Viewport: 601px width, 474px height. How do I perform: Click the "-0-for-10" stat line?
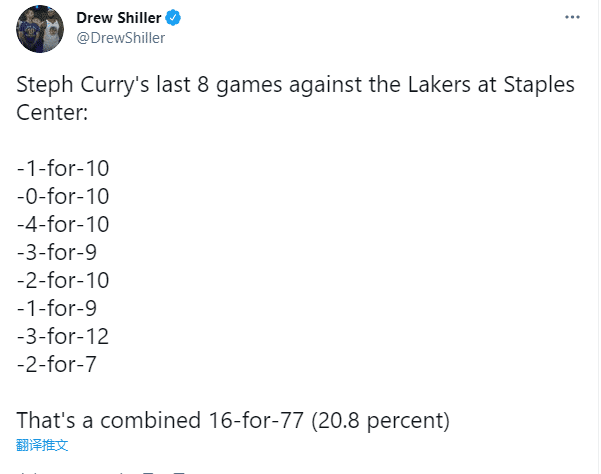coord(63,196)
